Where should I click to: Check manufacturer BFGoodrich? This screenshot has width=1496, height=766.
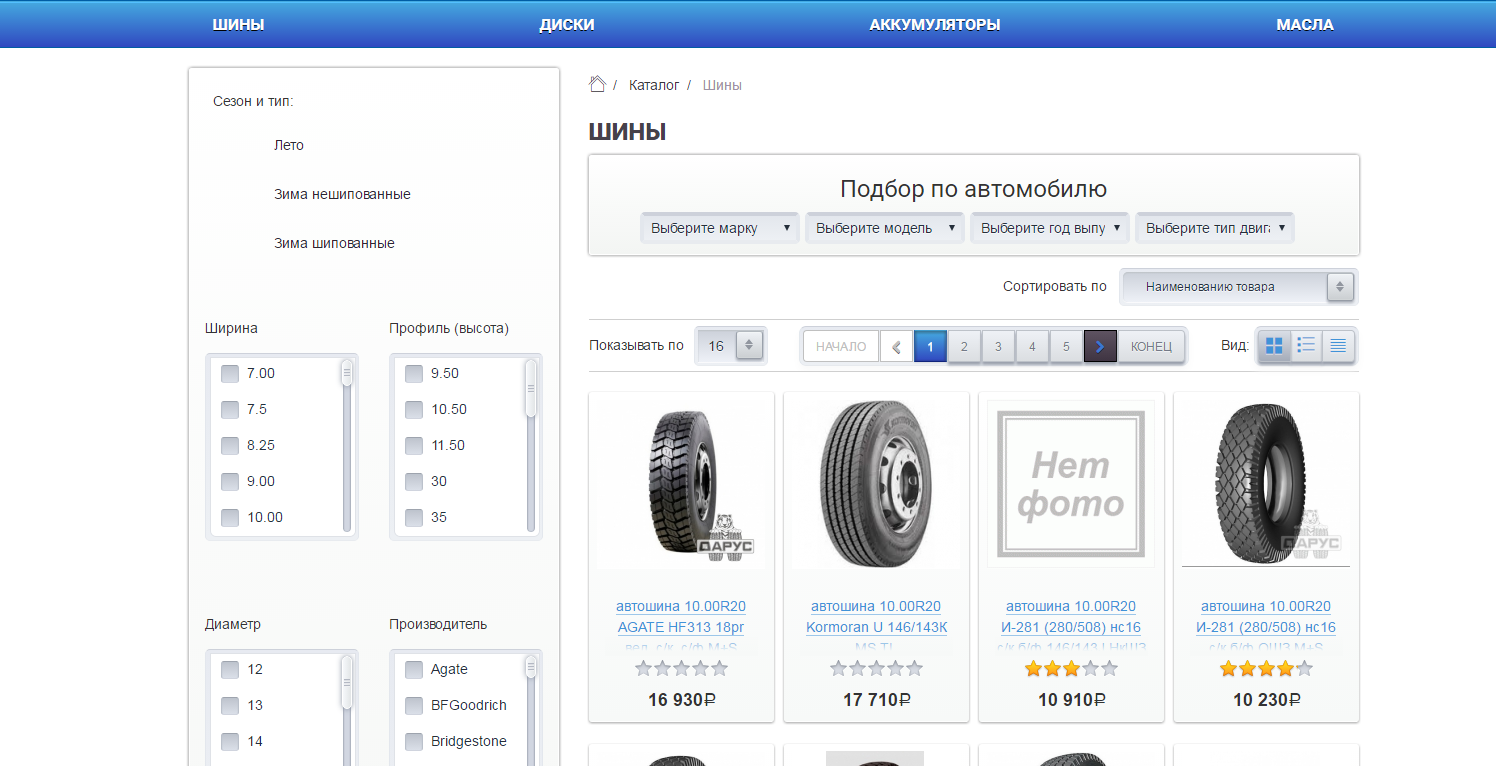pyautogui.click(x=414, y=705)
